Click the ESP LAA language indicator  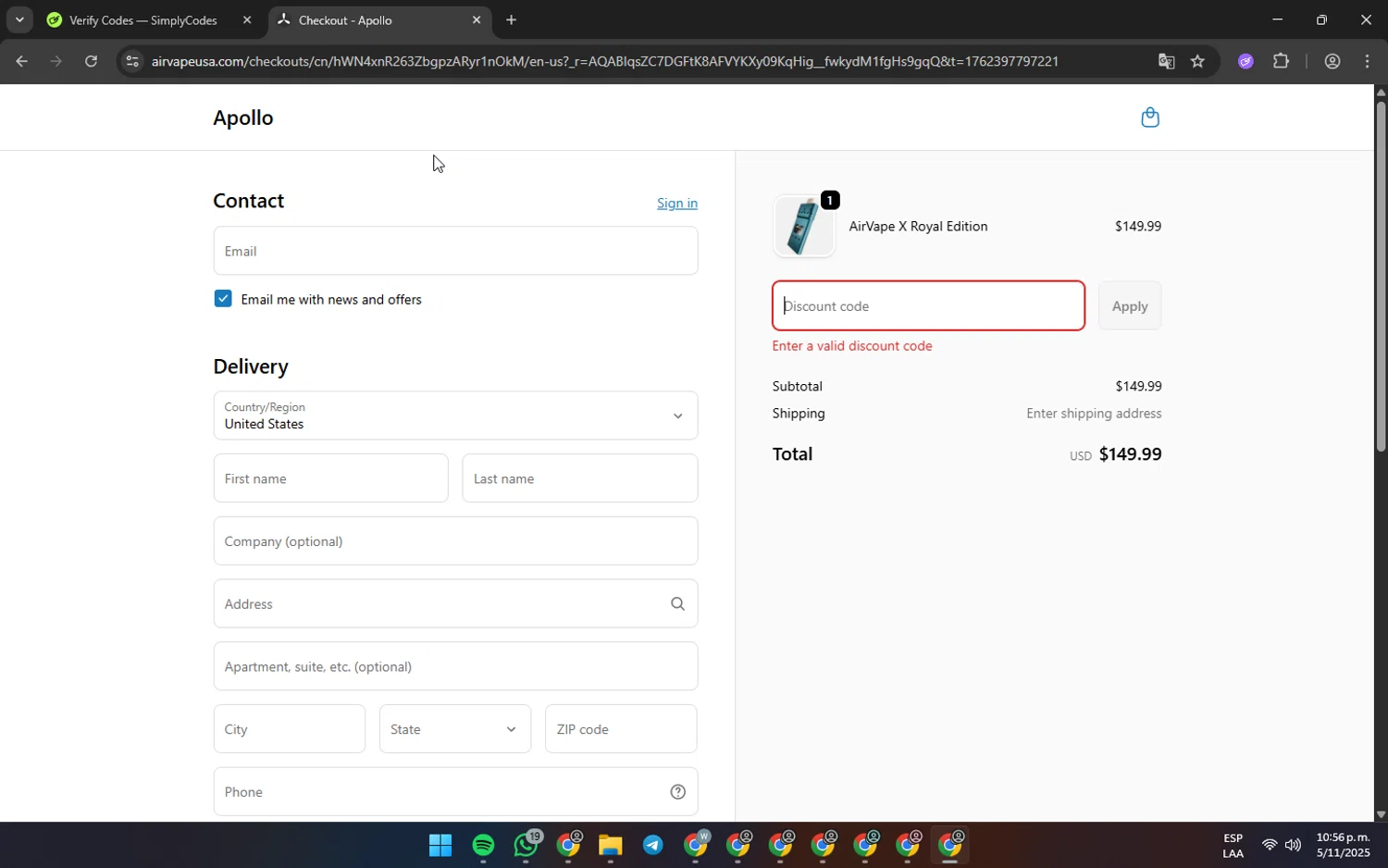pyautogui.click(x=1233, y=846)
